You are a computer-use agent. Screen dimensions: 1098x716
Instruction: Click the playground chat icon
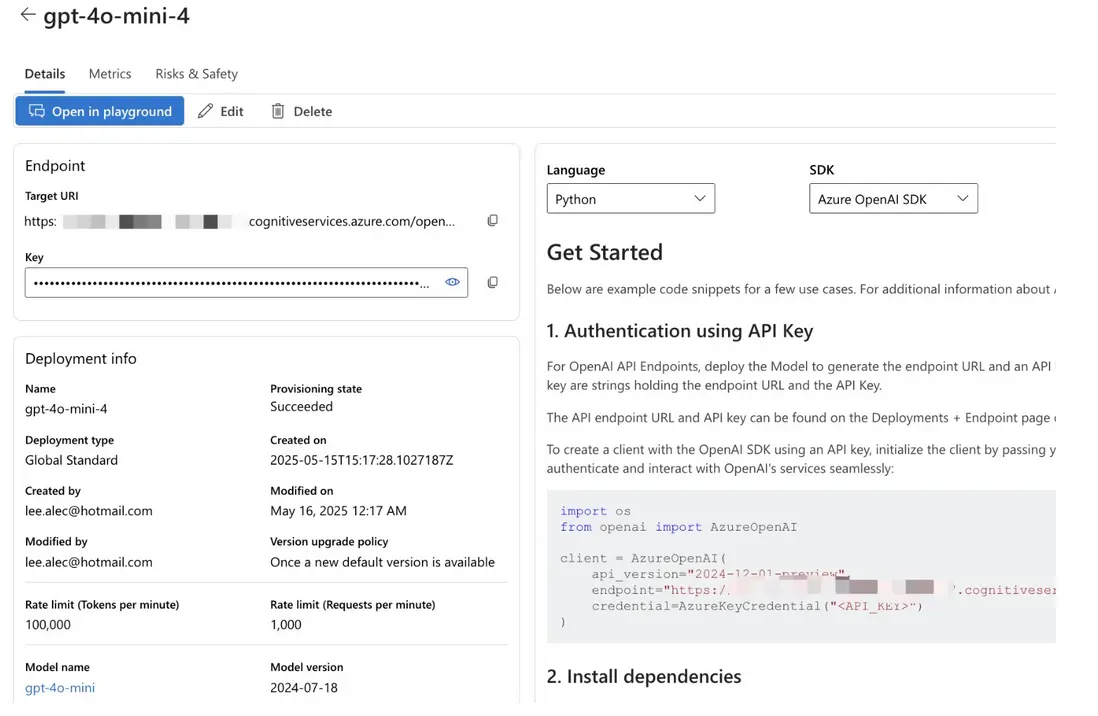[x=36, y=111]
